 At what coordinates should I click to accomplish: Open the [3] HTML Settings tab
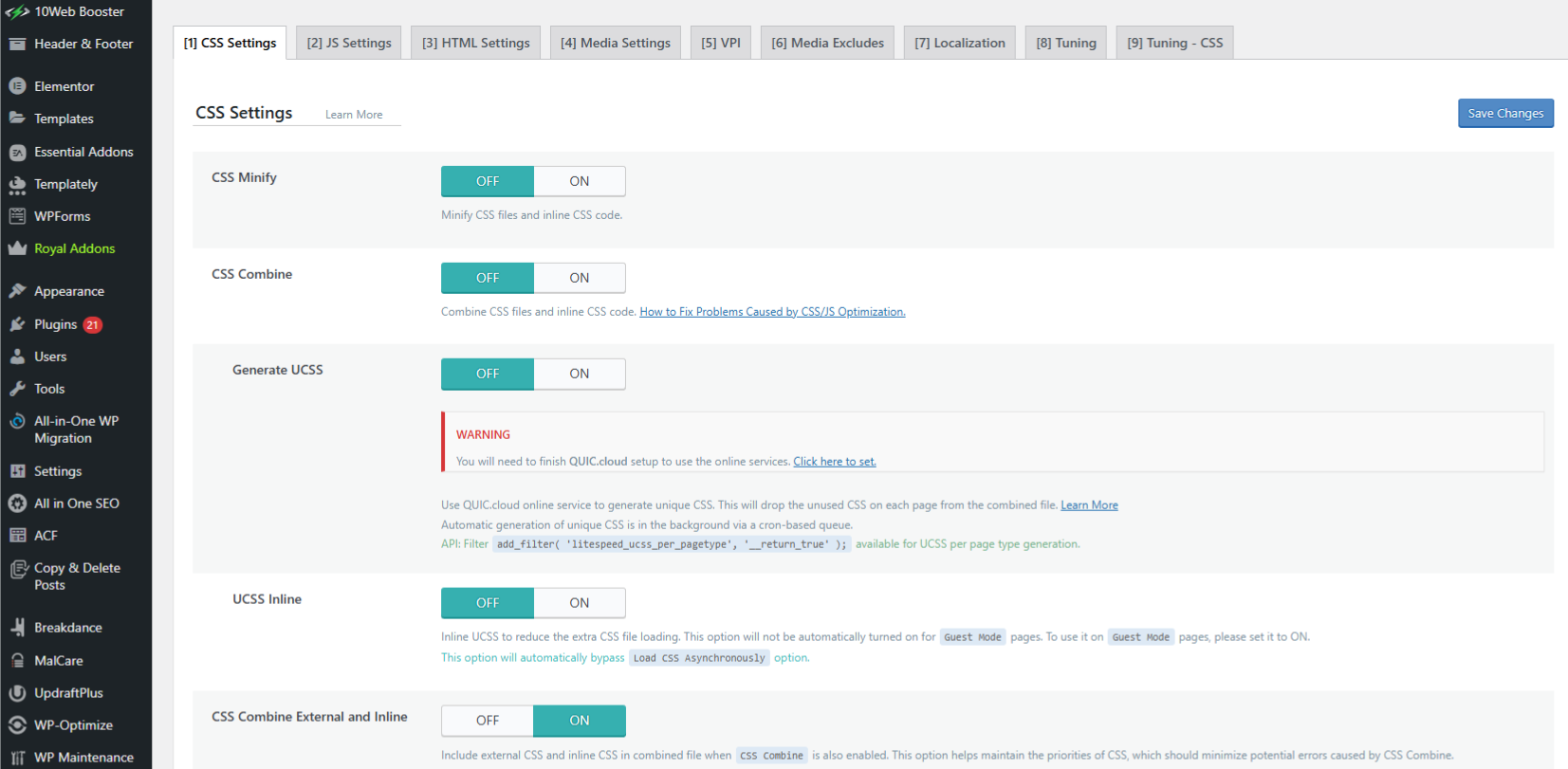[476, 43]
